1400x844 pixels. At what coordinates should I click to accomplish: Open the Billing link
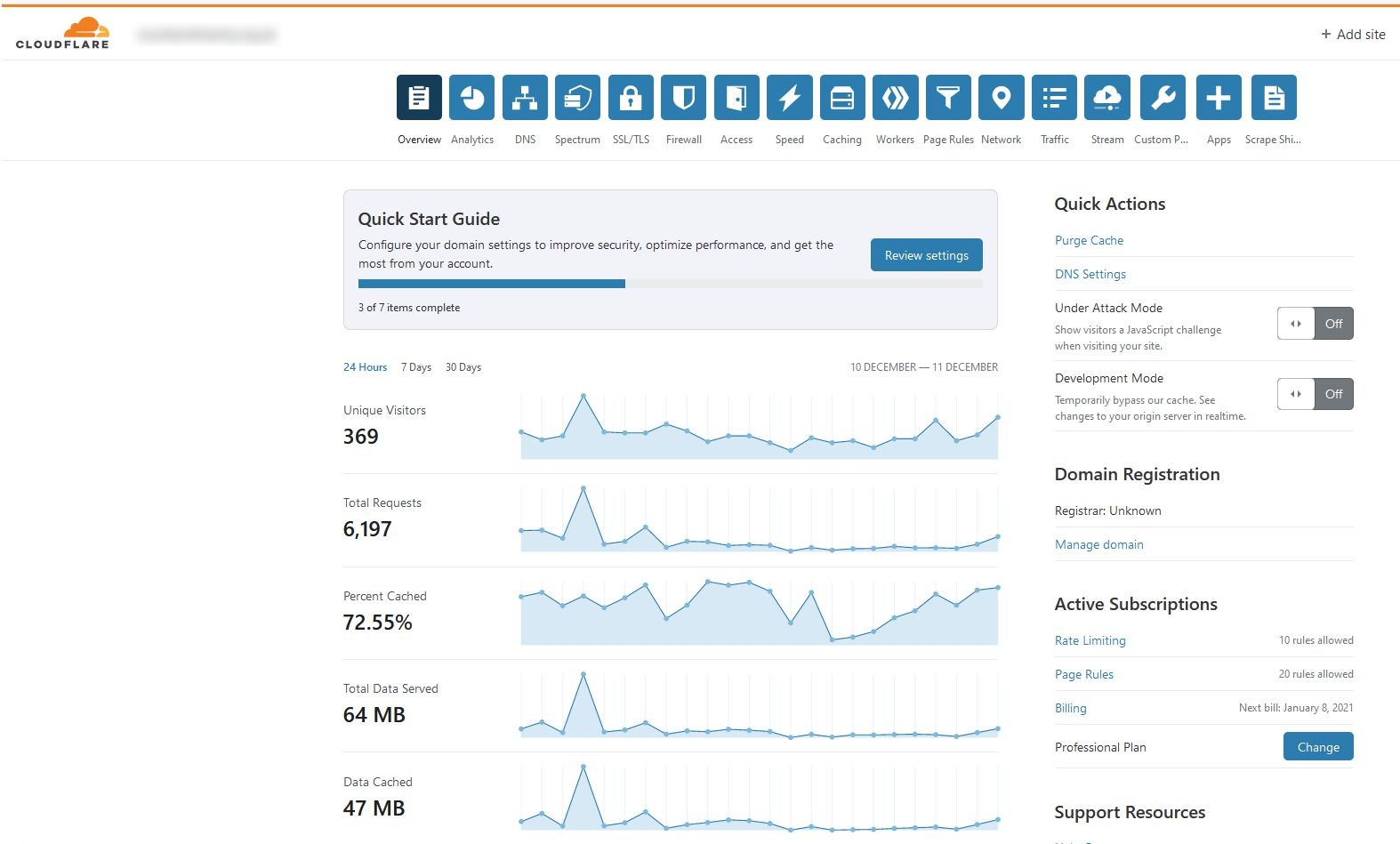coord(1071,708)
